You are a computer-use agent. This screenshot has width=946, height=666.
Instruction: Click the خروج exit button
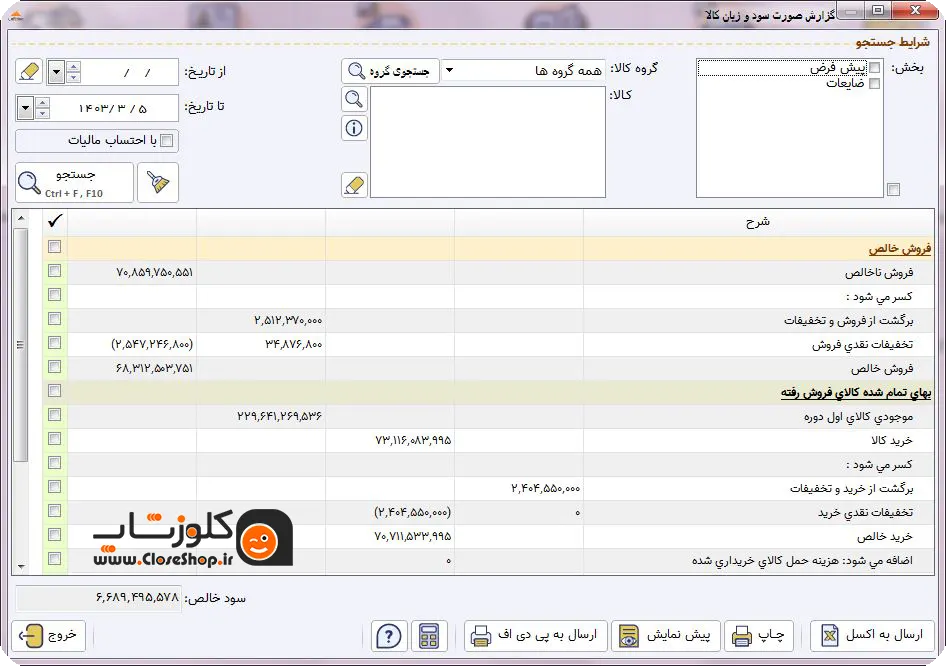coord(48,636)
